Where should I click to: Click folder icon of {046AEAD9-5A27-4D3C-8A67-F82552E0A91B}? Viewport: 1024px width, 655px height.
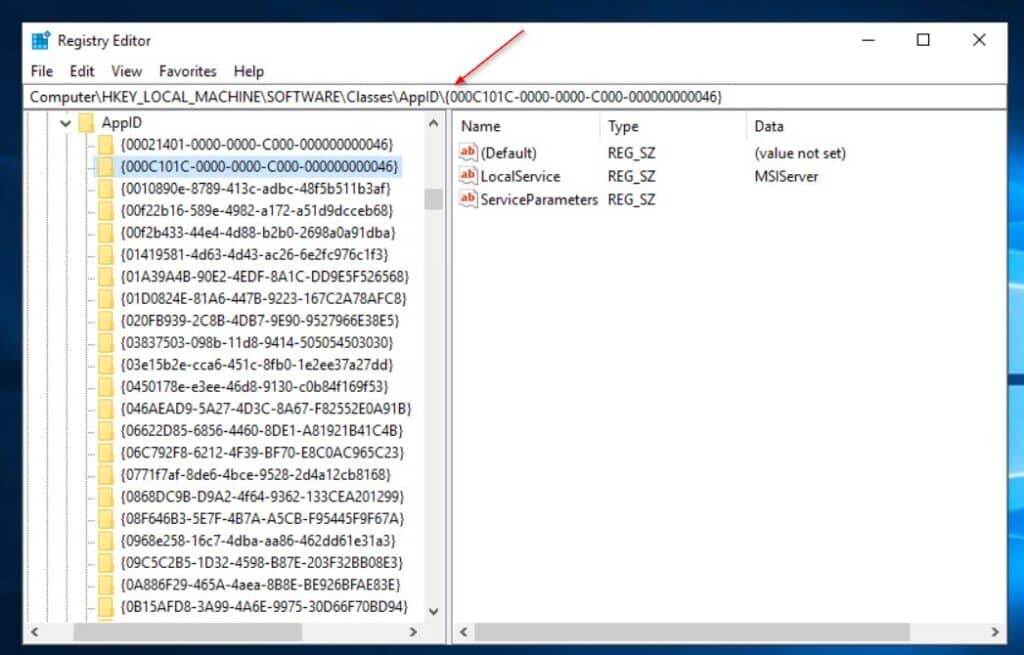pyautogui.click(x=105, y=409)
